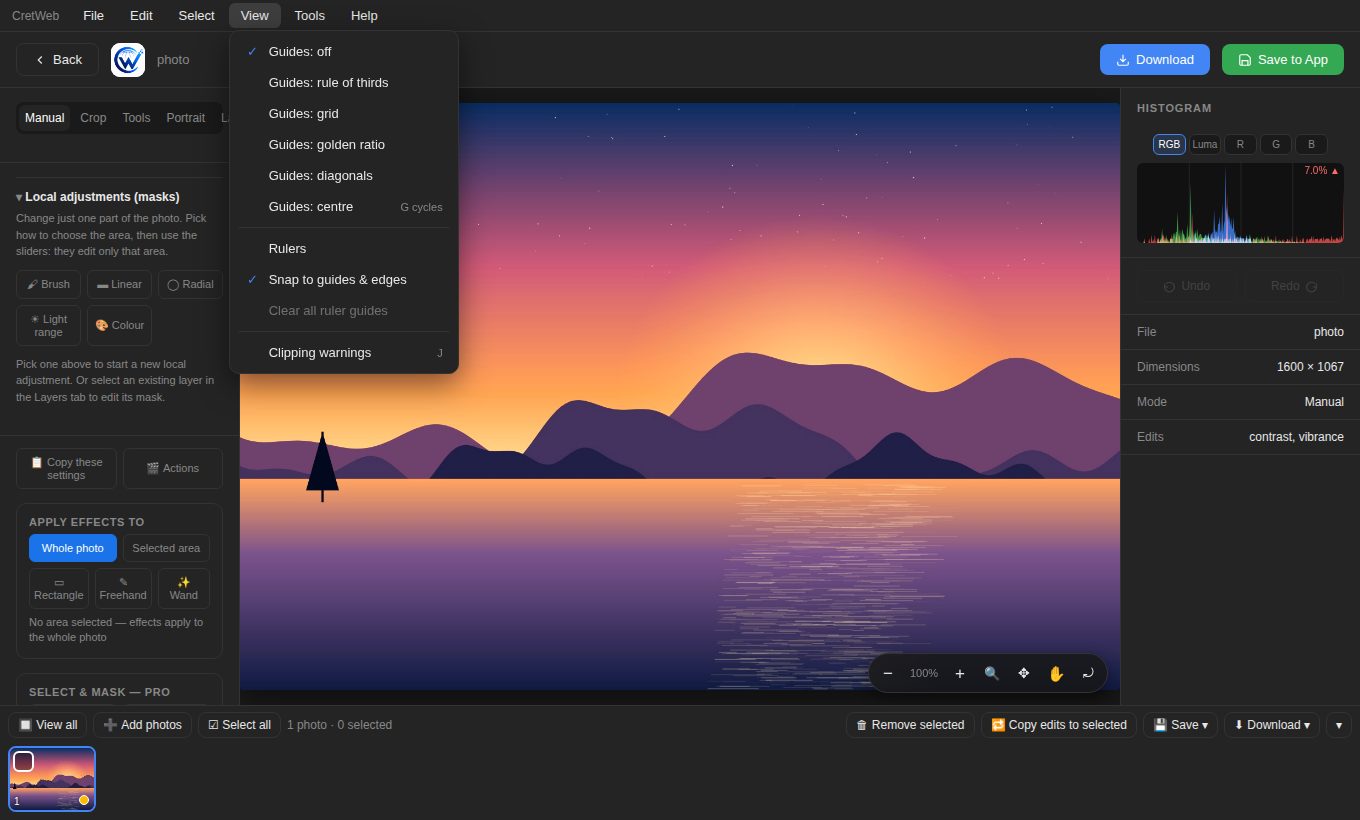Pick the Rectangle selection tool
This screenshot has height=820, width=1360.
[x=59, y=588]
